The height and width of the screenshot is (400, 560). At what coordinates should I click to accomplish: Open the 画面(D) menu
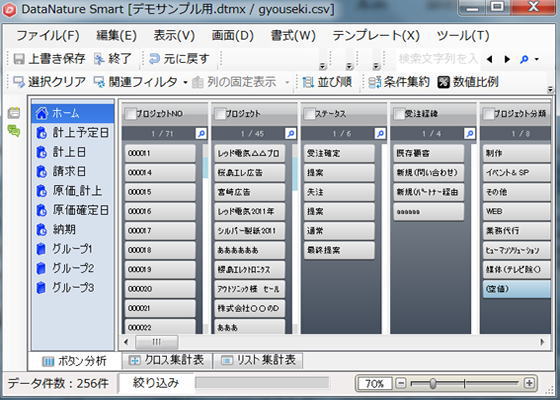point(232,36)
